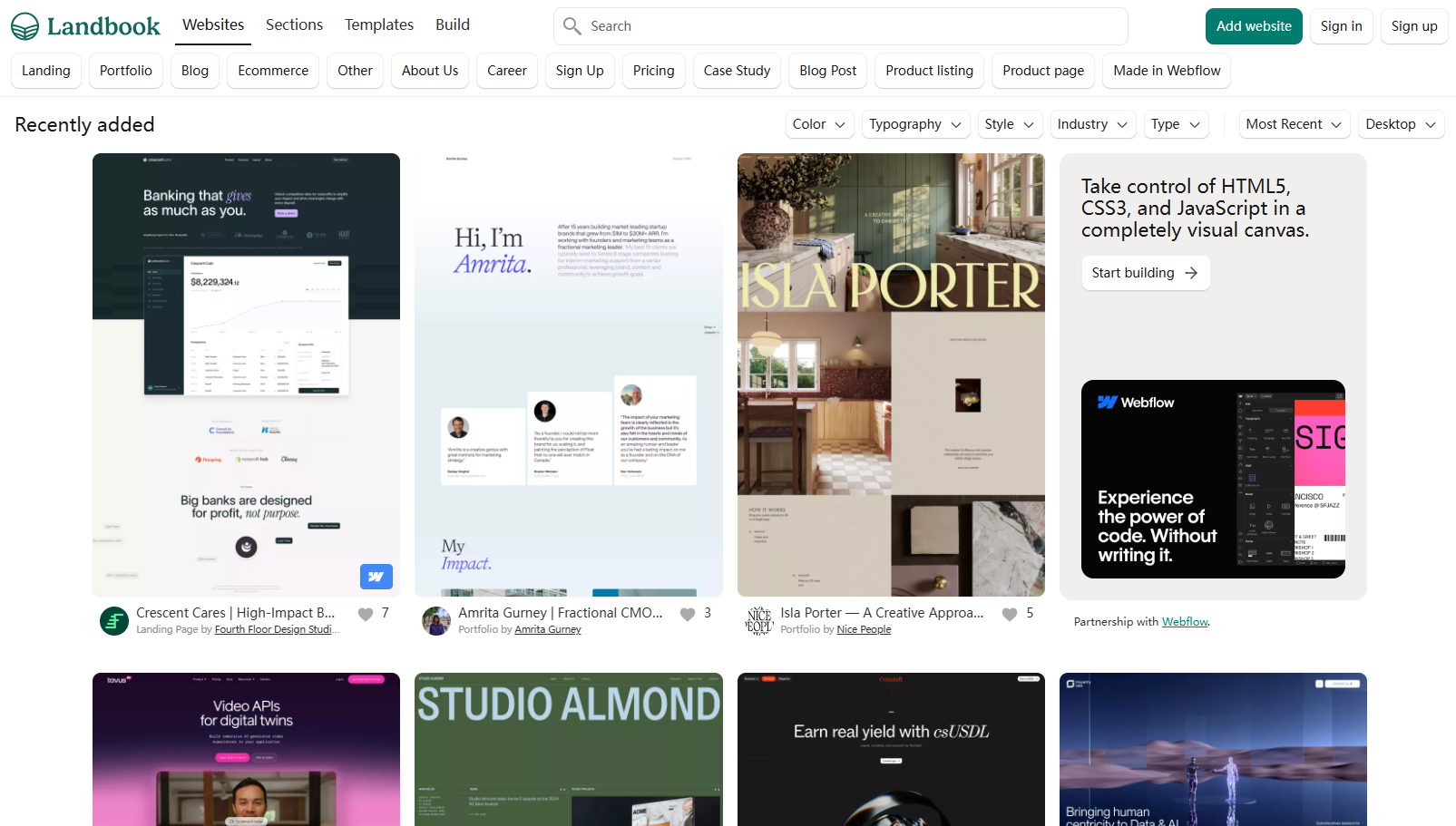Click the search magnifier icon
The width and height of the screenshot is (1456, 826).
click(x=572, y=26)
